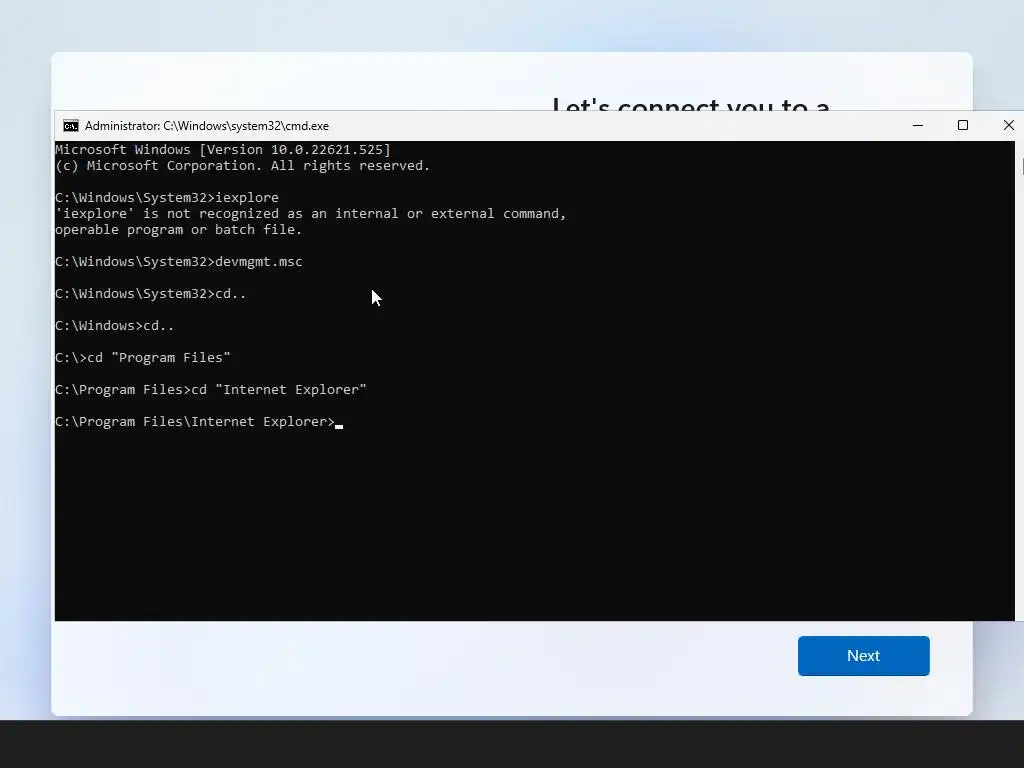The width and height of the screenshot is (1024, 768).
Task: Close the Administrator cmd.exe window
Action: click(1008, 125)
